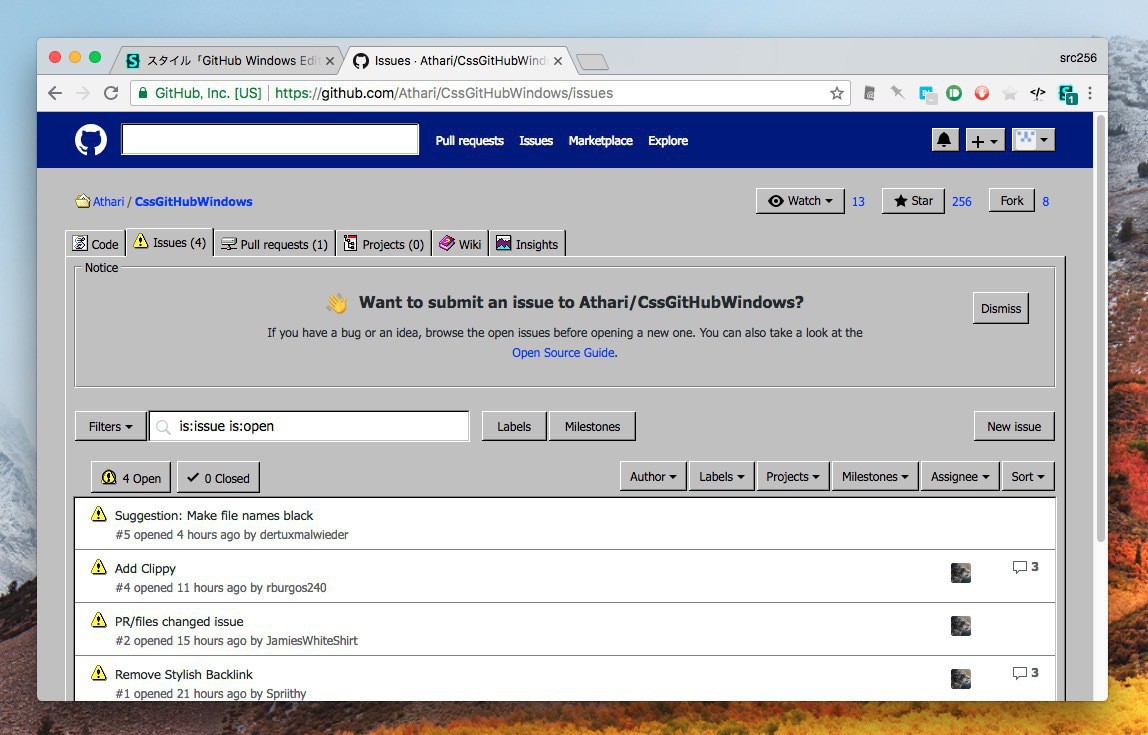This screenshot has width=1148, height=735.
Task: Open author rburgos240's link
Action: [x=297, y=588]
